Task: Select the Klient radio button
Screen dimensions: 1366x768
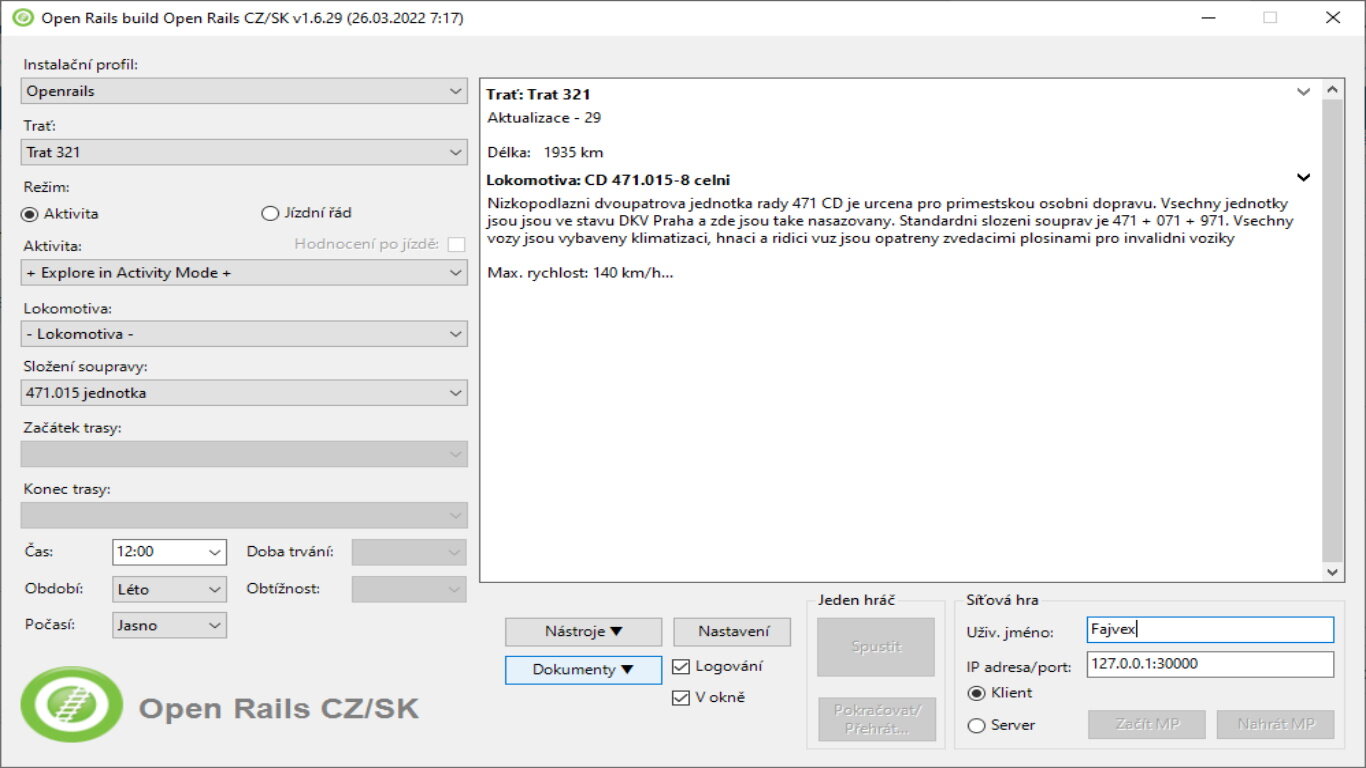Action: point(976,694)
